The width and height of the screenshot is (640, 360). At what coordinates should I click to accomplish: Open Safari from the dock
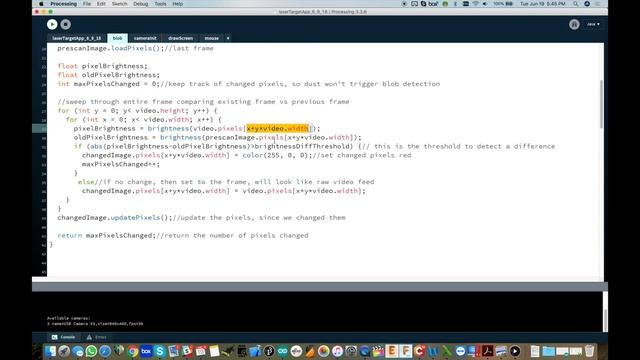[x=105, y=351]
